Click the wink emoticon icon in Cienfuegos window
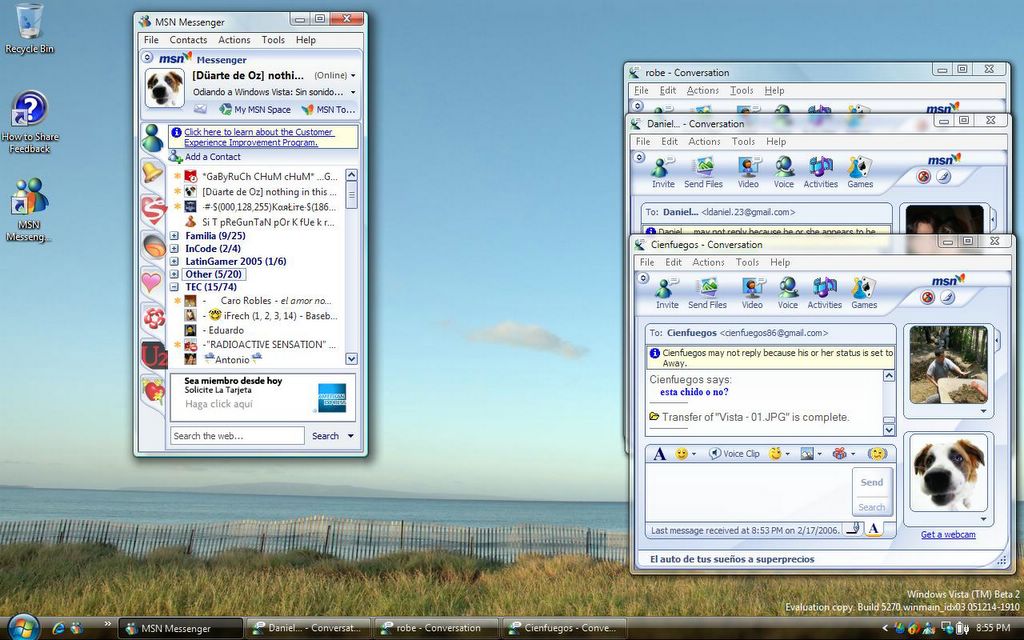Screen dimensions: 1024x640 tap(775, 453)
